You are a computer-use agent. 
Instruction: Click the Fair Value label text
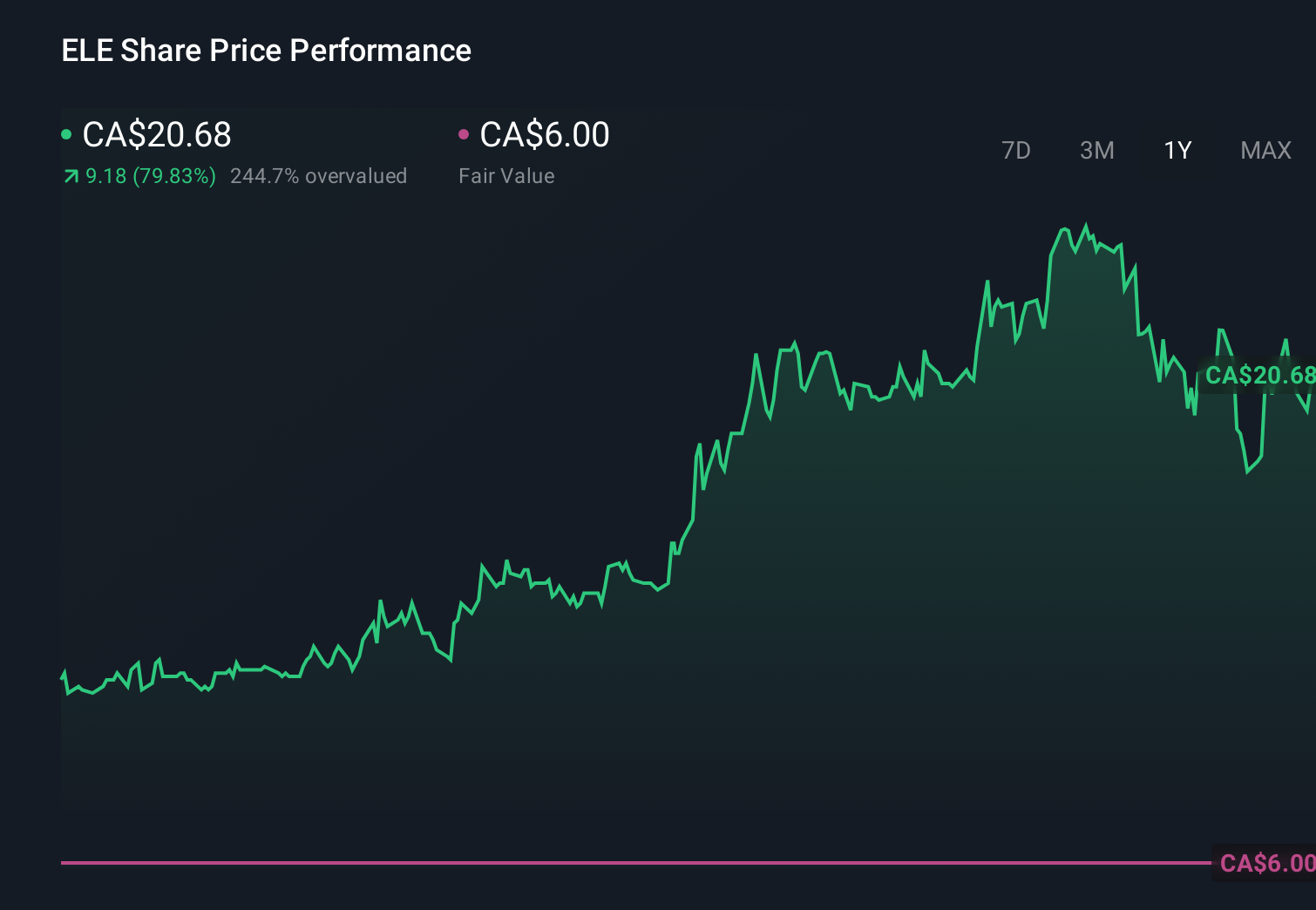(x=506, y=175)
